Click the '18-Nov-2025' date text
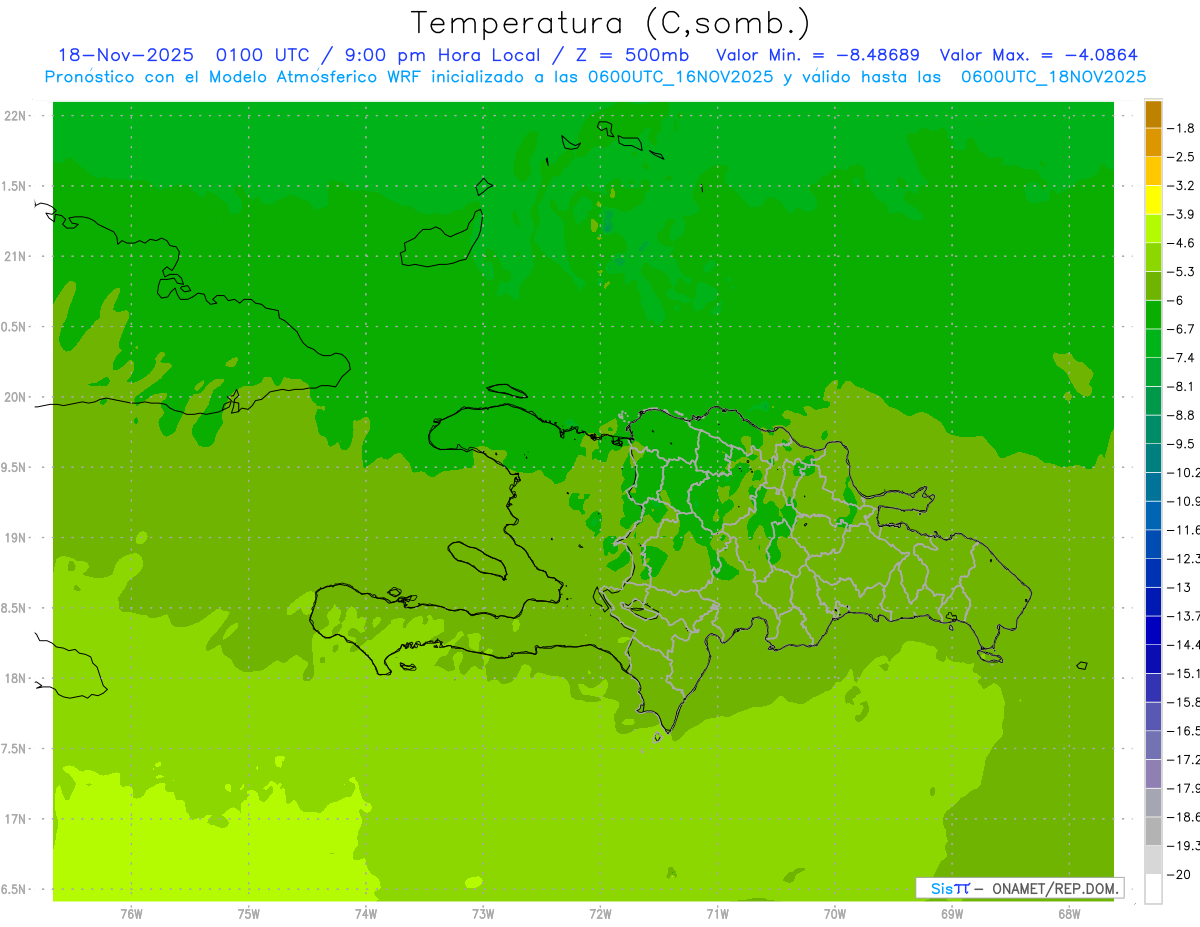Viewport: 1200px width, 927px height. click(x=126, y=55)
